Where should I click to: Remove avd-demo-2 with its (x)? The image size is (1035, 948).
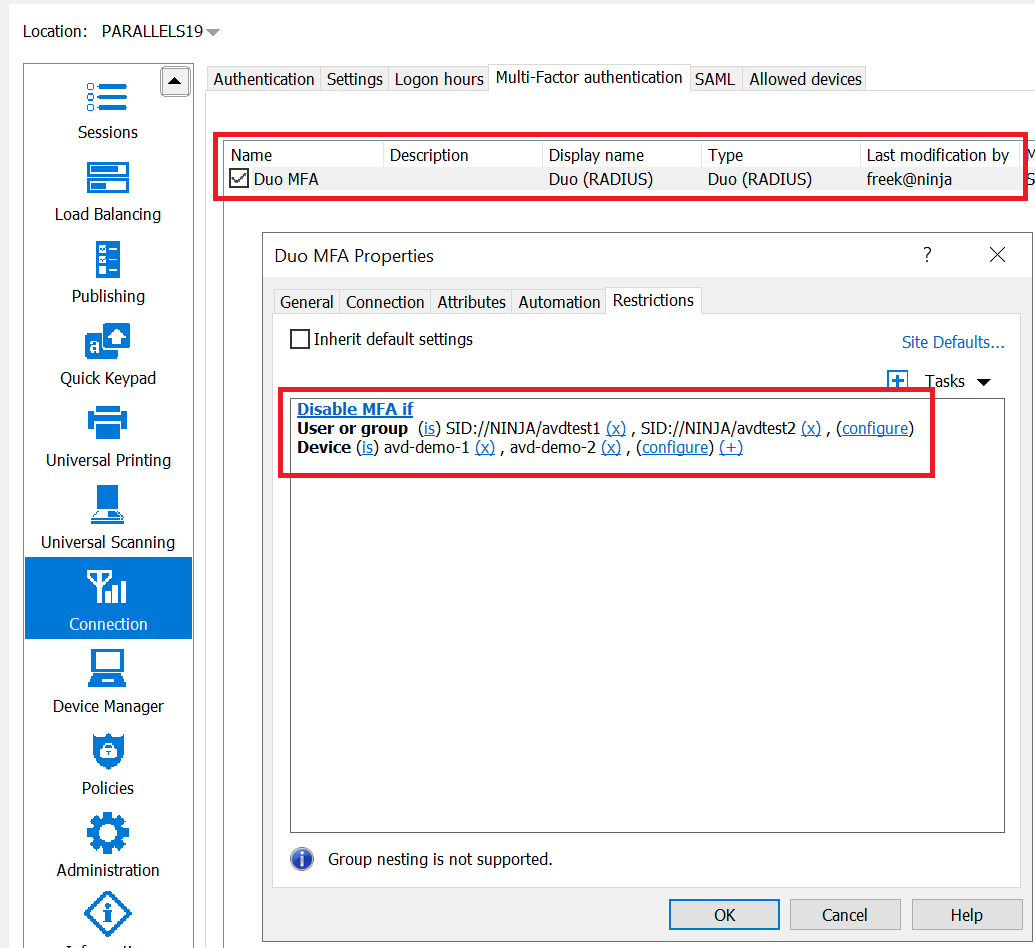[x=611, y=448]
